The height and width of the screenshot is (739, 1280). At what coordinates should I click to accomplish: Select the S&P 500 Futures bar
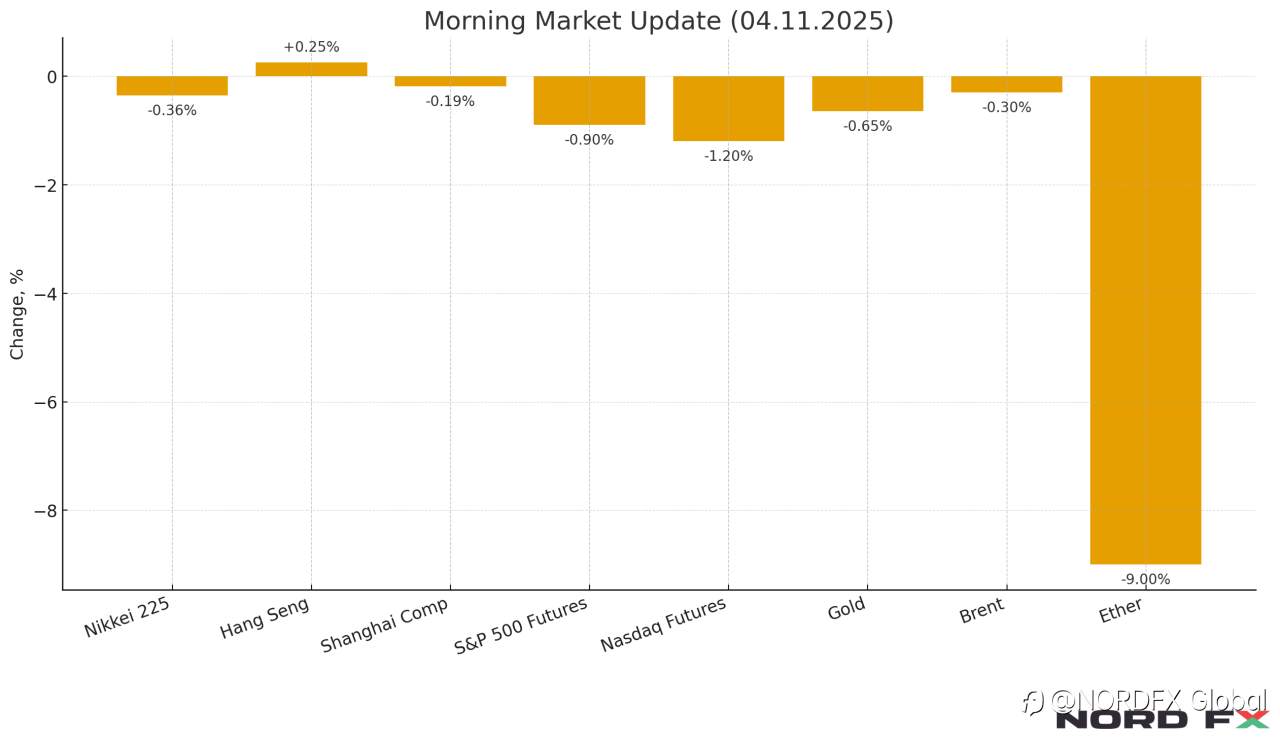pyautogui.click(x=589, y=100)
